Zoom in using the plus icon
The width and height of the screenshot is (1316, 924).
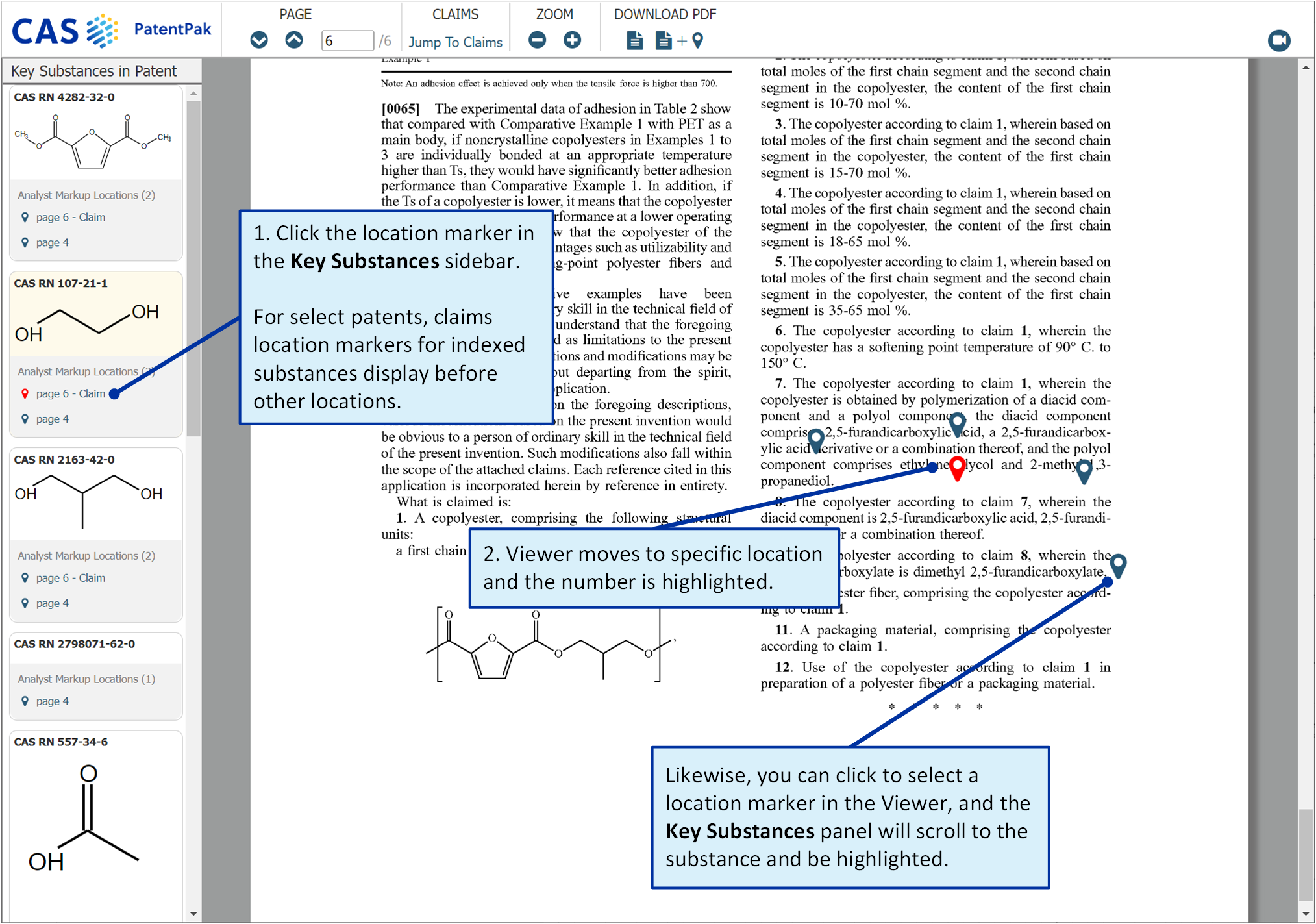pos(572,40)
